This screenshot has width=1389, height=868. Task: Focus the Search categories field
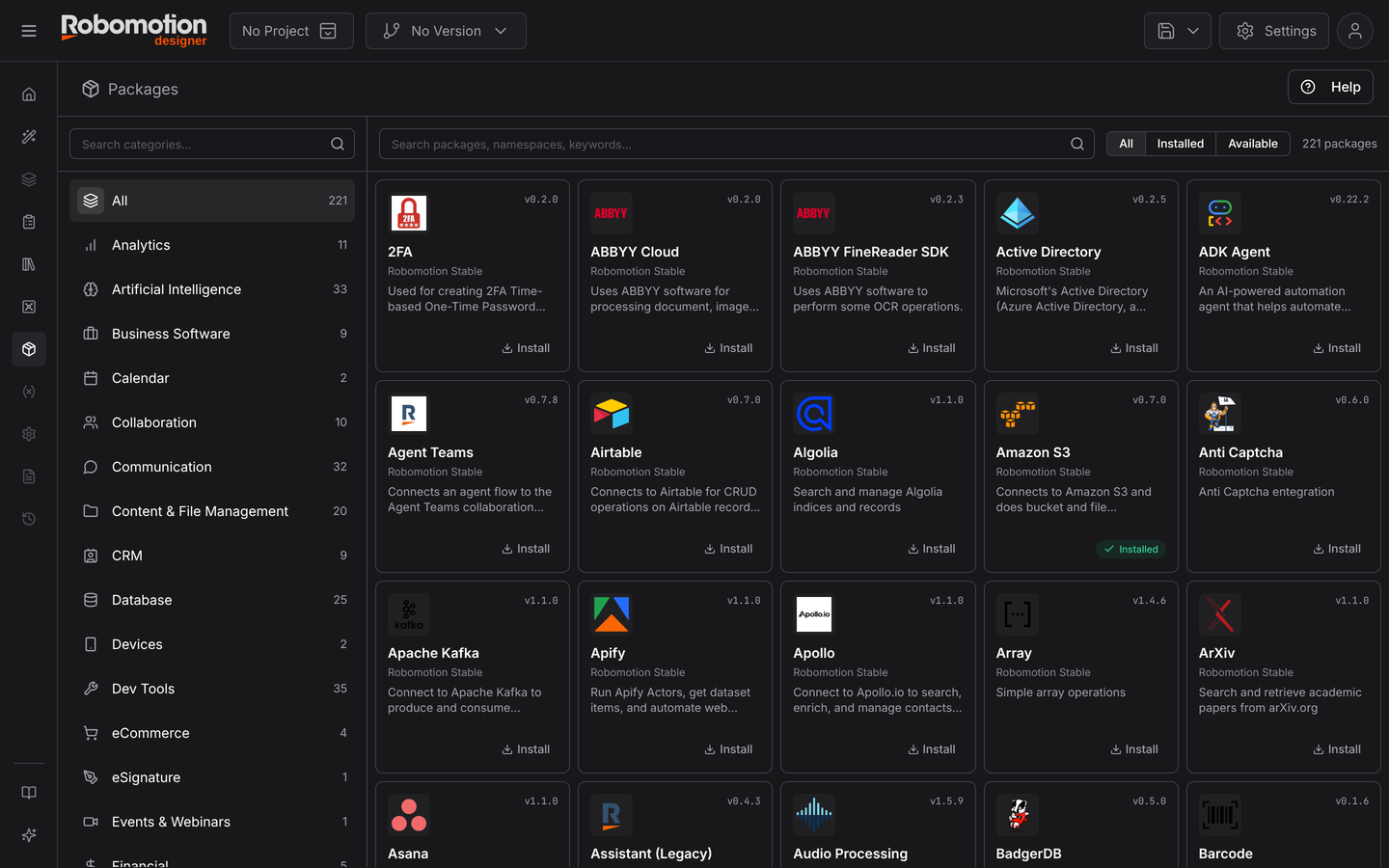pos(212,144)
